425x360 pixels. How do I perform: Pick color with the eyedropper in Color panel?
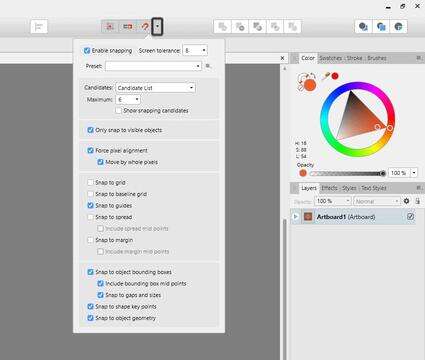click(325, 76)
